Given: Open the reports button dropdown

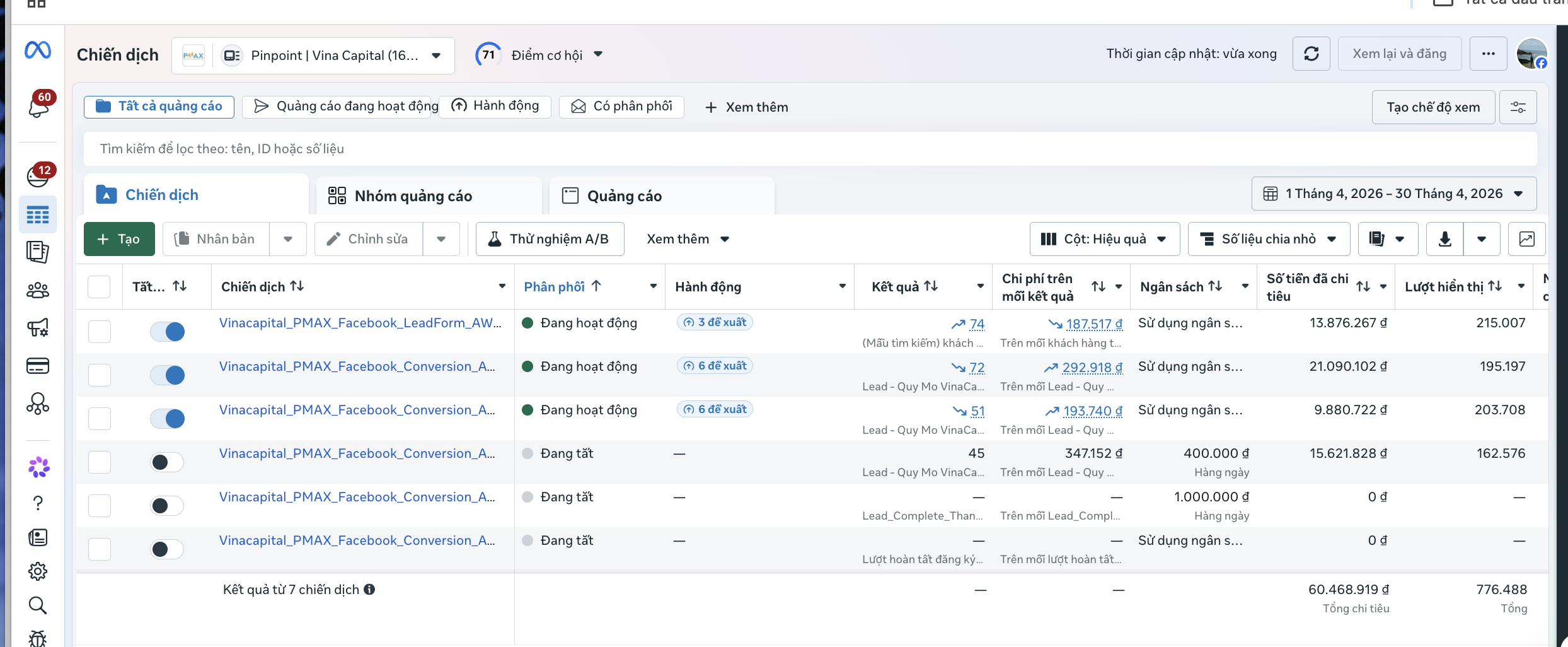Looking at the screenshot, I should click(1388, 239).
